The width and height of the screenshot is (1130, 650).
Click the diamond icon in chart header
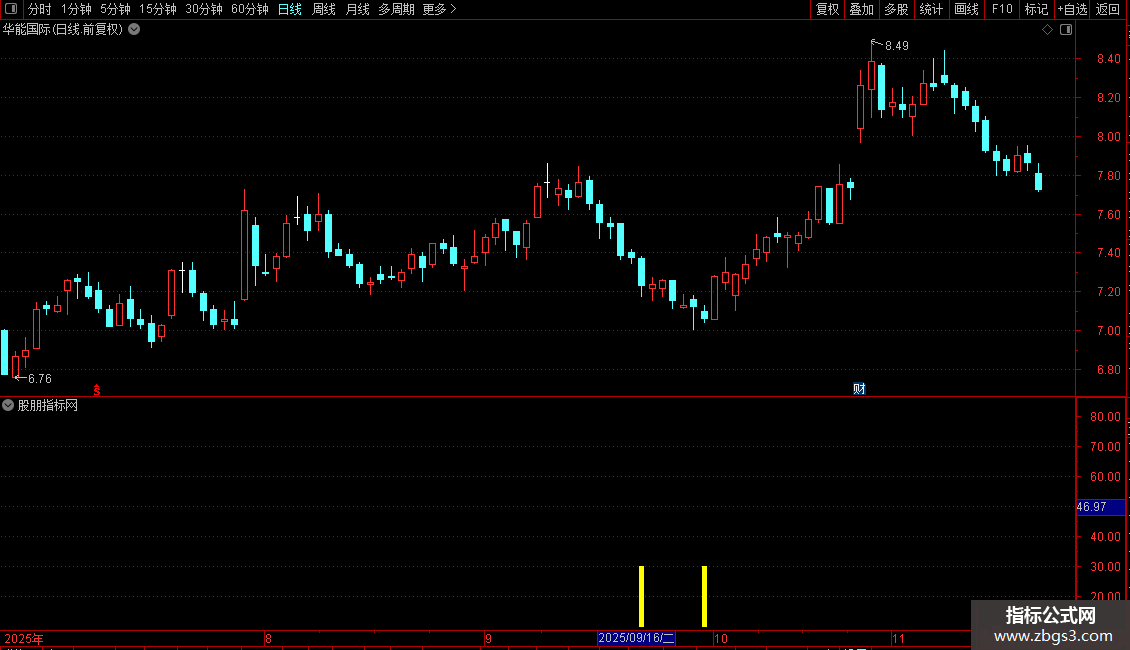point(1048,30)
